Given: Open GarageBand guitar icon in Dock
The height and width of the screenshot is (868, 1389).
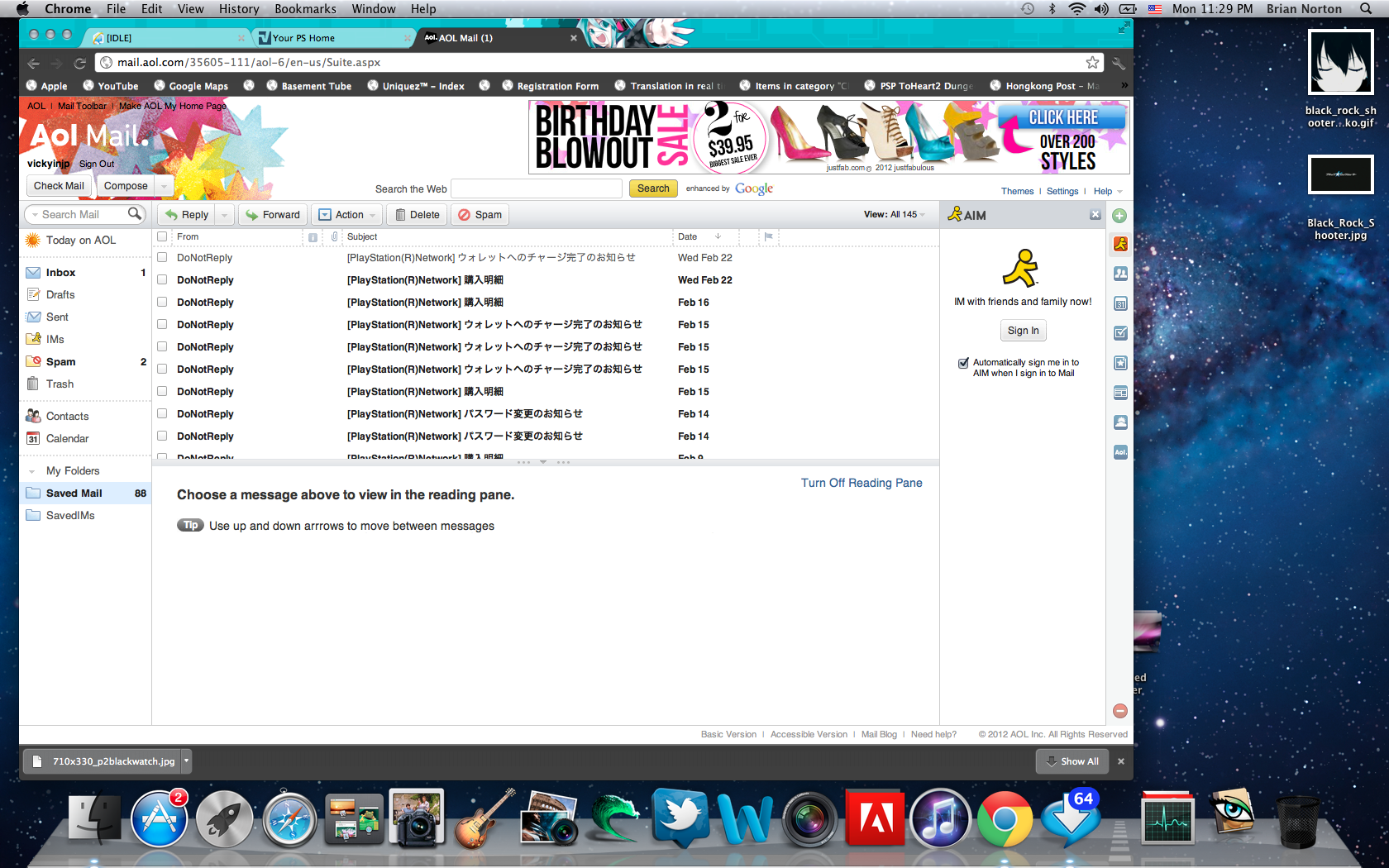Looking at the screenshot, I should click(485, 818).
